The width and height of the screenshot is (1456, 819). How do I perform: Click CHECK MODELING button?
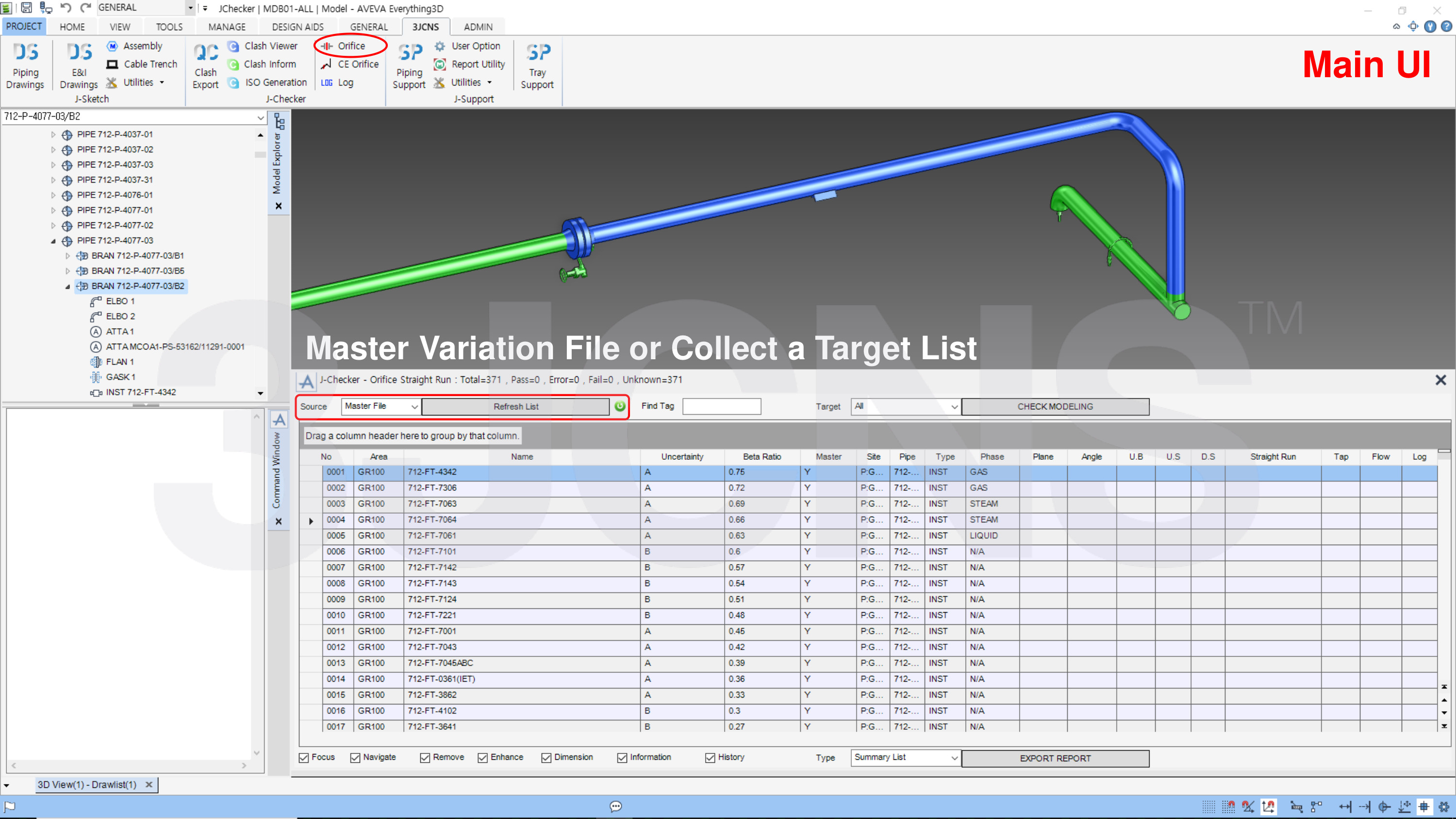[x=1055, y=406]
